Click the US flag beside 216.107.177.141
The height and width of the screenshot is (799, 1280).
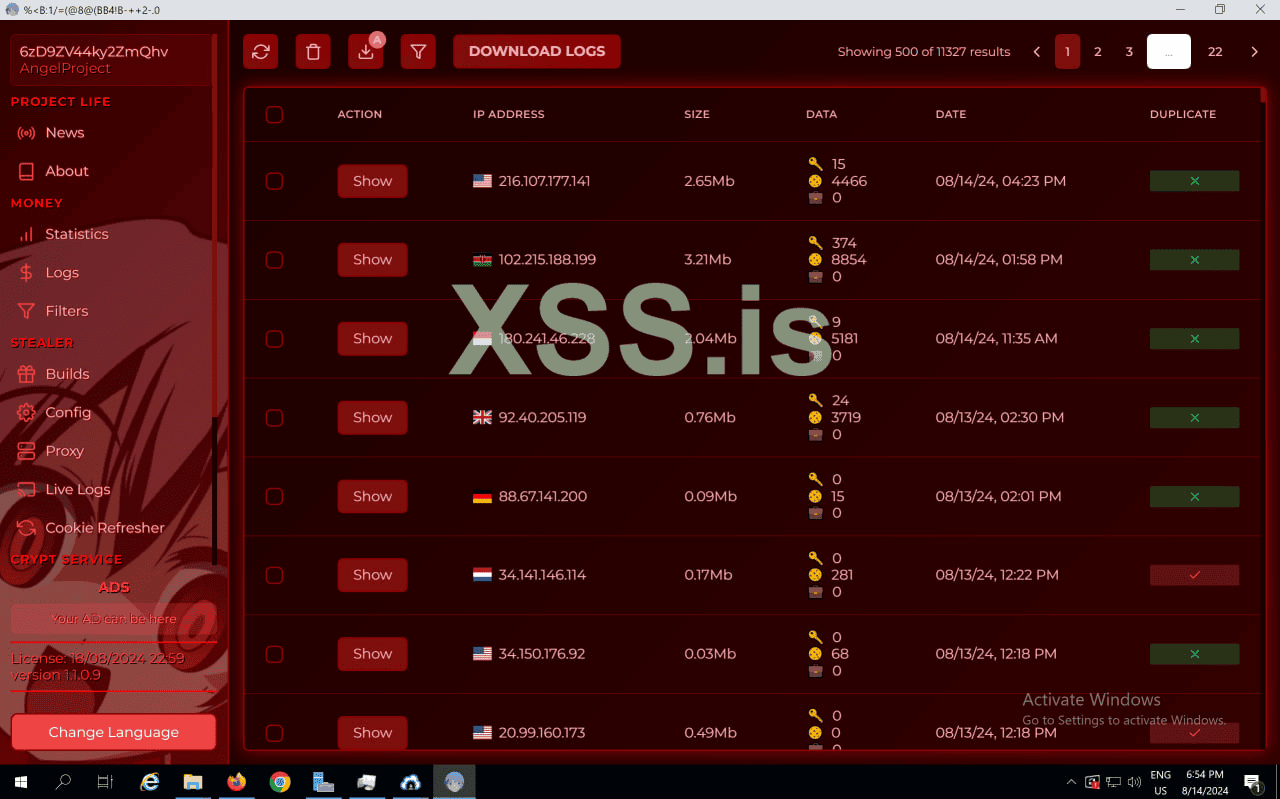click(482, 181)
